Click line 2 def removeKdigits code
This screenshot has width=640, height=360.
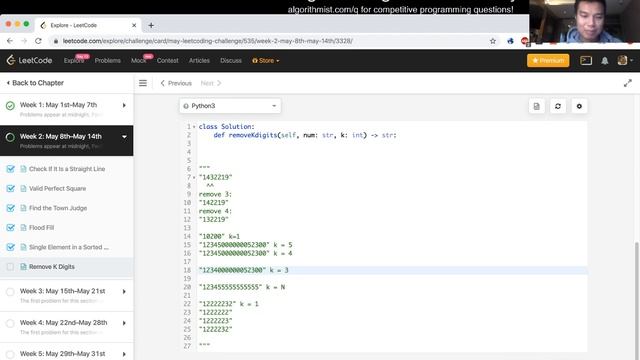pyautogui.click(x=305, y=135)
